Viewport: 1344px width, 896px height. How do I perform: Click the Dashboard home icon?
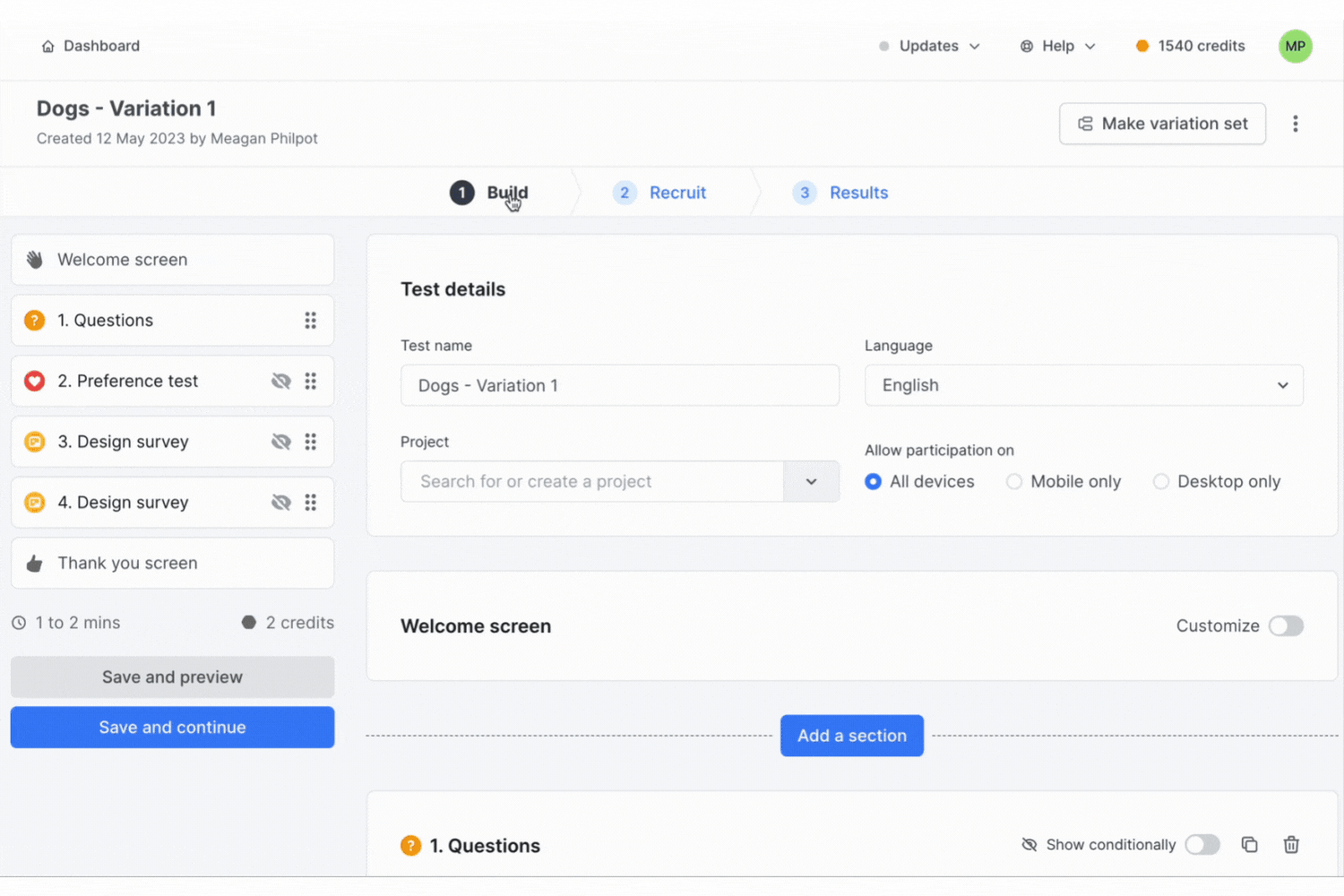[48, 47]
